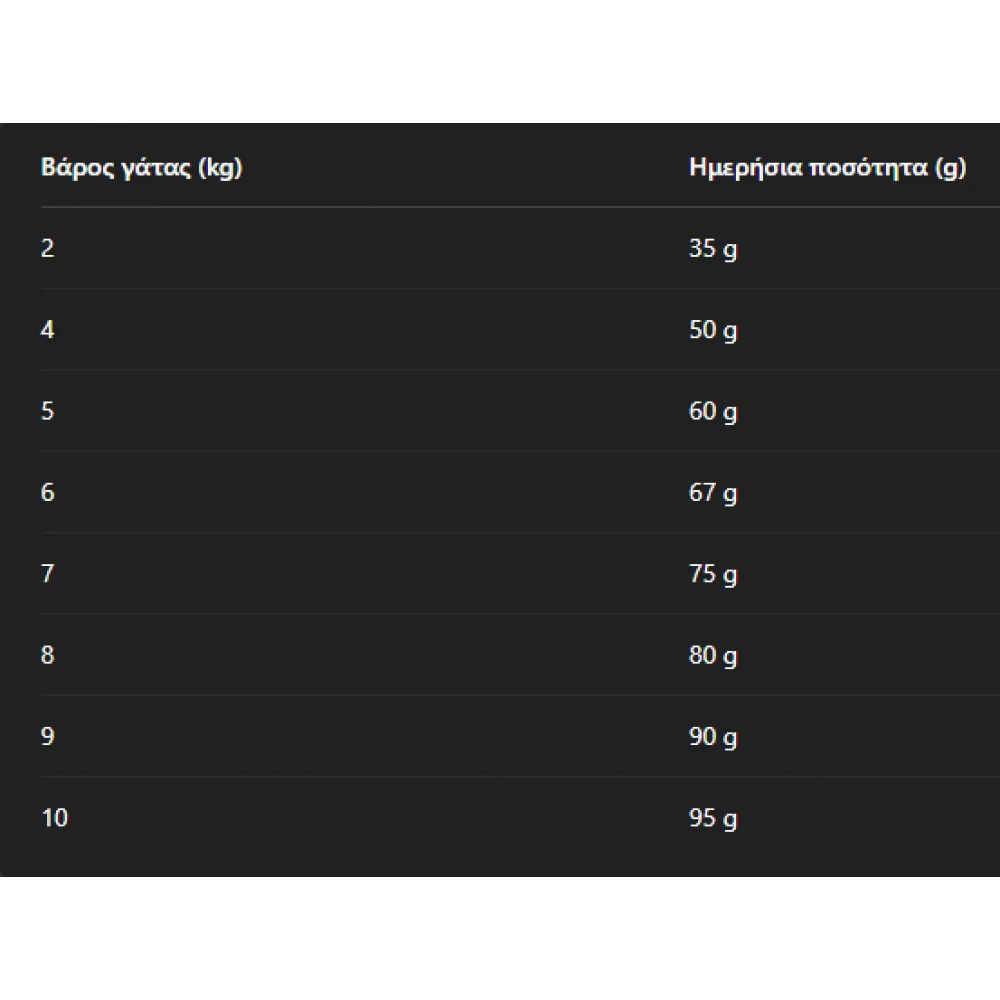1000x1000 pixels.
Task: Select the 5 kg weight cell
Action: coord(48,411)
